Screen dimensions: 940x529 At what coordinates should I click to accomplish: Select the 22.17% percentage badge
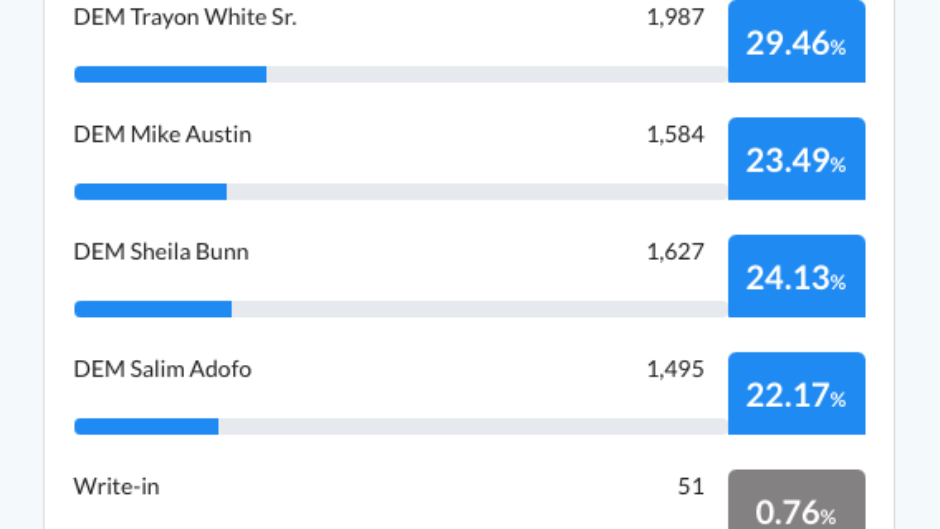(x=796, y=393)
